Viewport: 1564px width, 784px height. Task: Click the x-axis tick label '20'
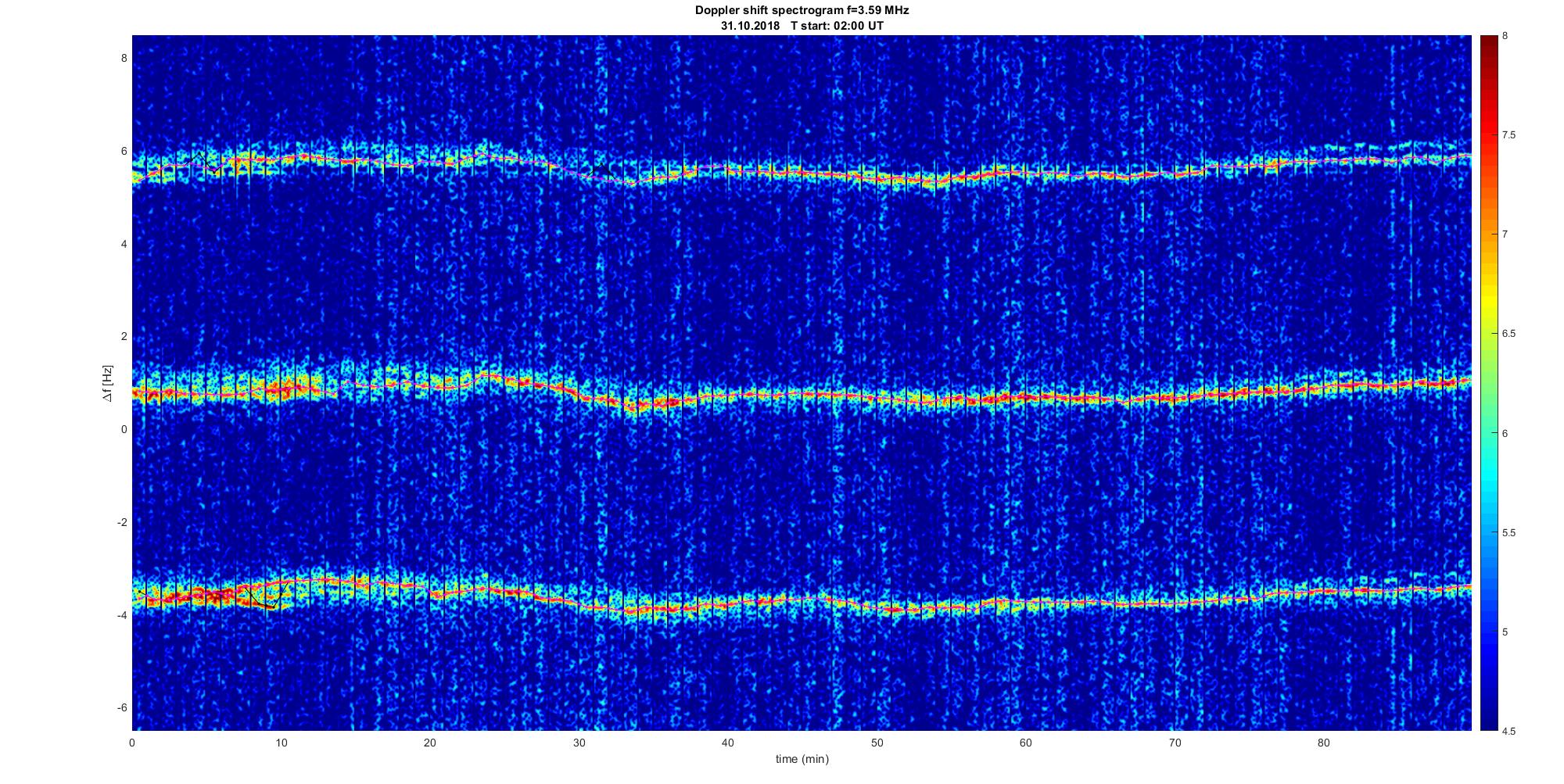(429, 743)
